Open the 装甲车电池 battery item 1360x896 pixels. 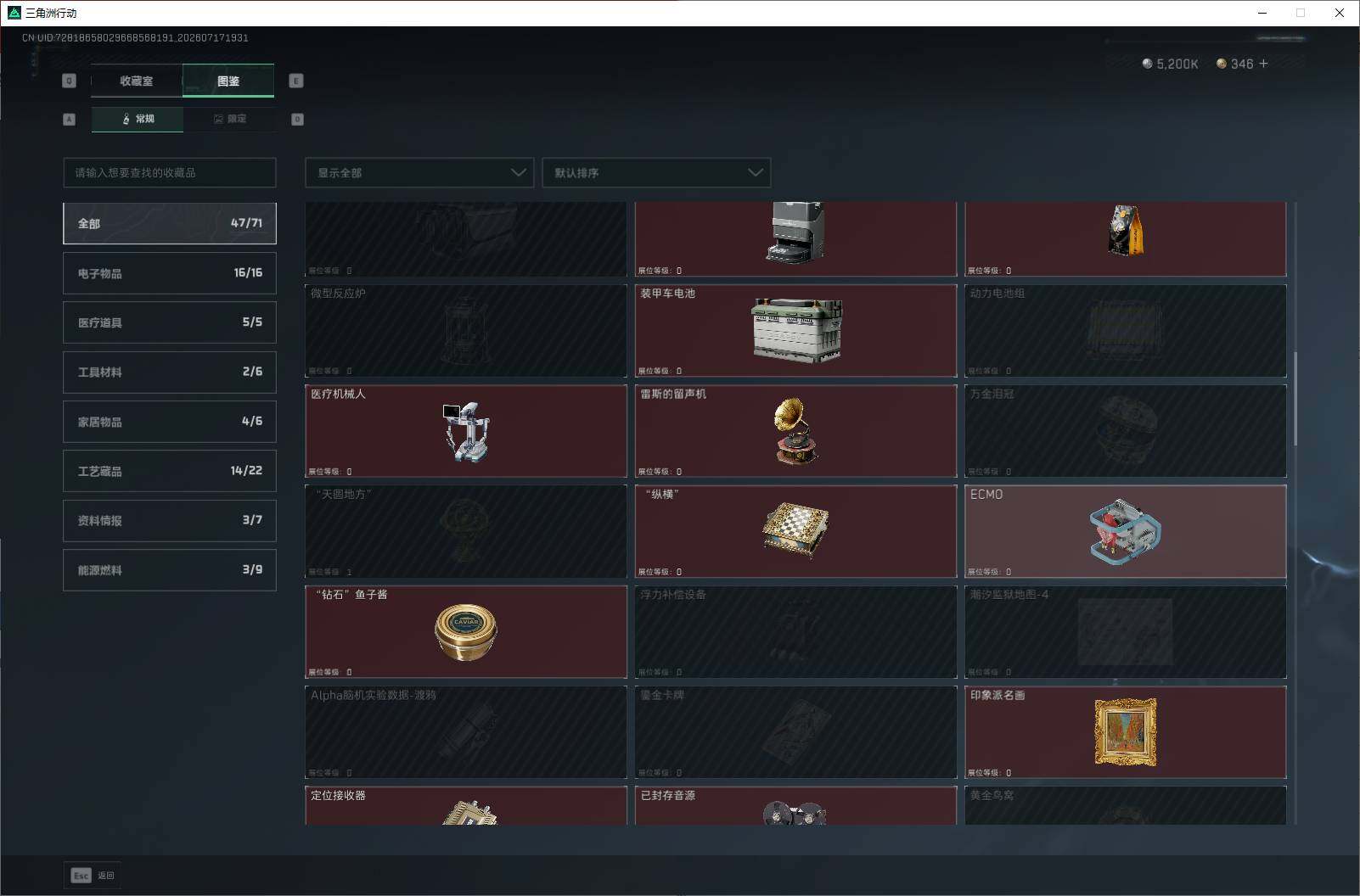pyautogui.click(x=795, y=331)
